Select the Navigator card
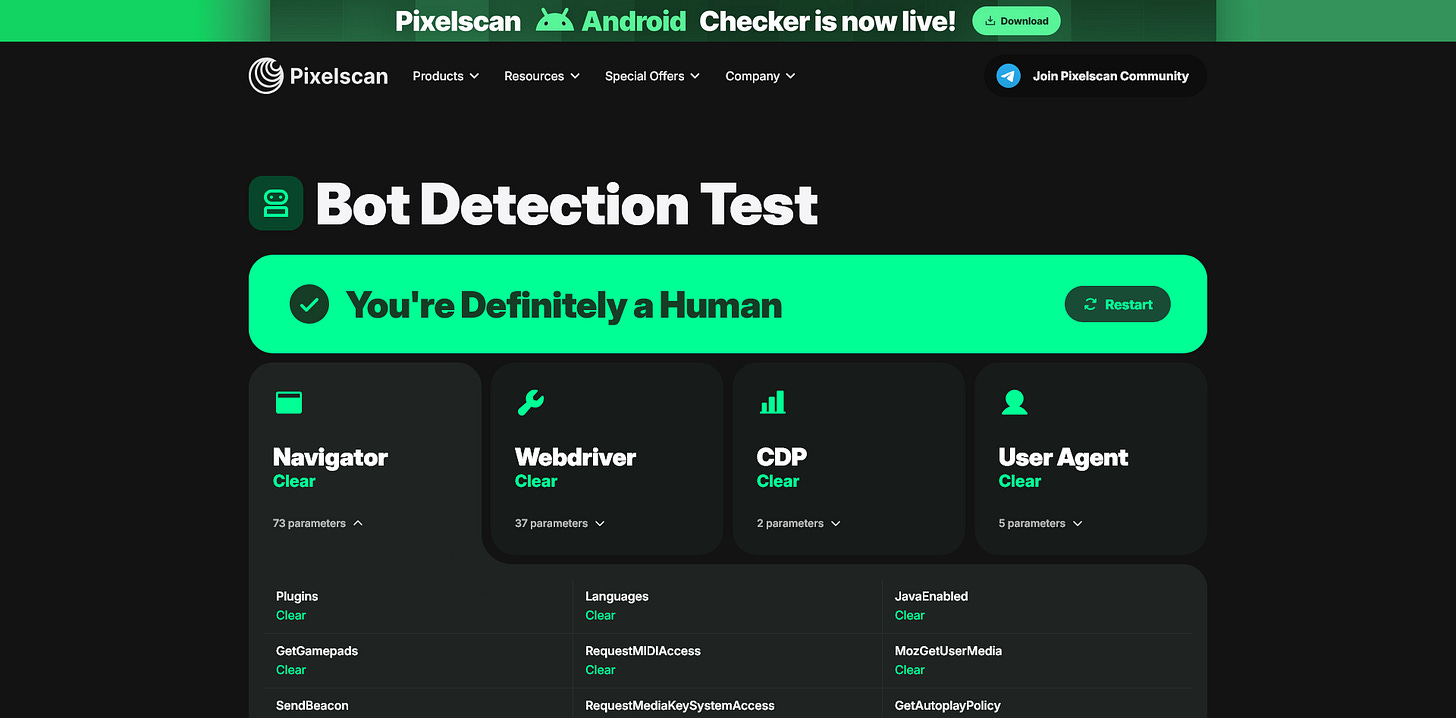The height and width of the screenshot is (718, 1456). click(x=365, y=458)
